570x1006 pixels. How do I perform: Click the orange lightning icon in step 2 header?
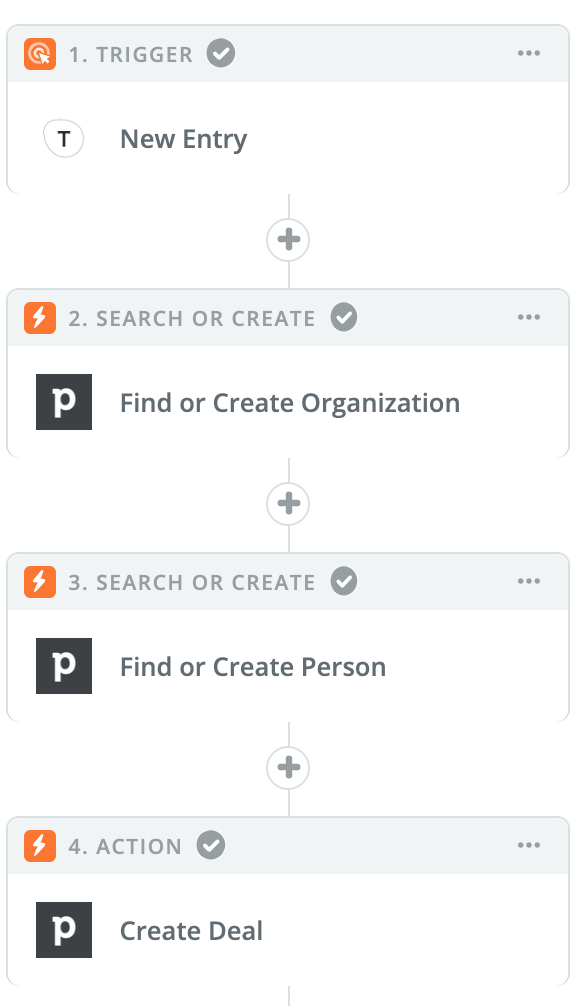click(40, 318)
